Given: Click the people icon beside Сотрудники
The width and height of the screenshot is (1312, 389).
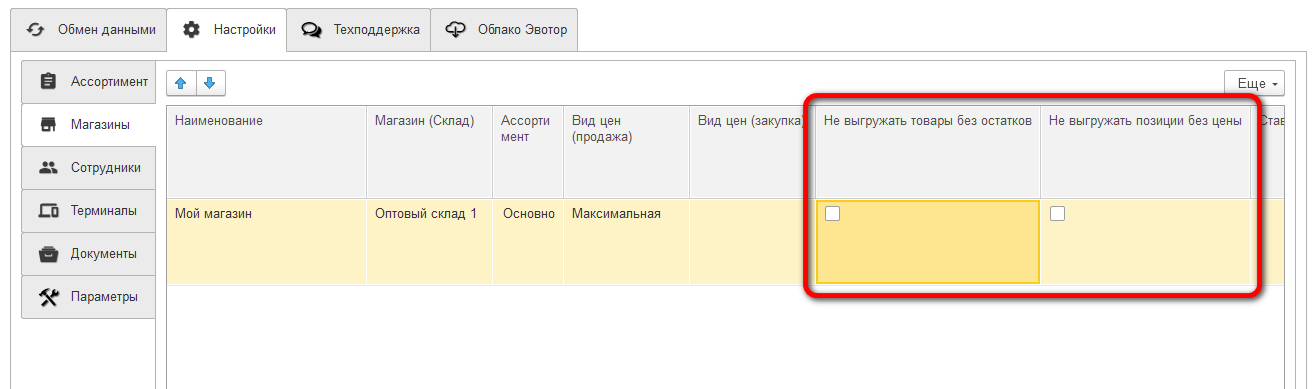Looking at the screenshot, I should click(47, 168).
